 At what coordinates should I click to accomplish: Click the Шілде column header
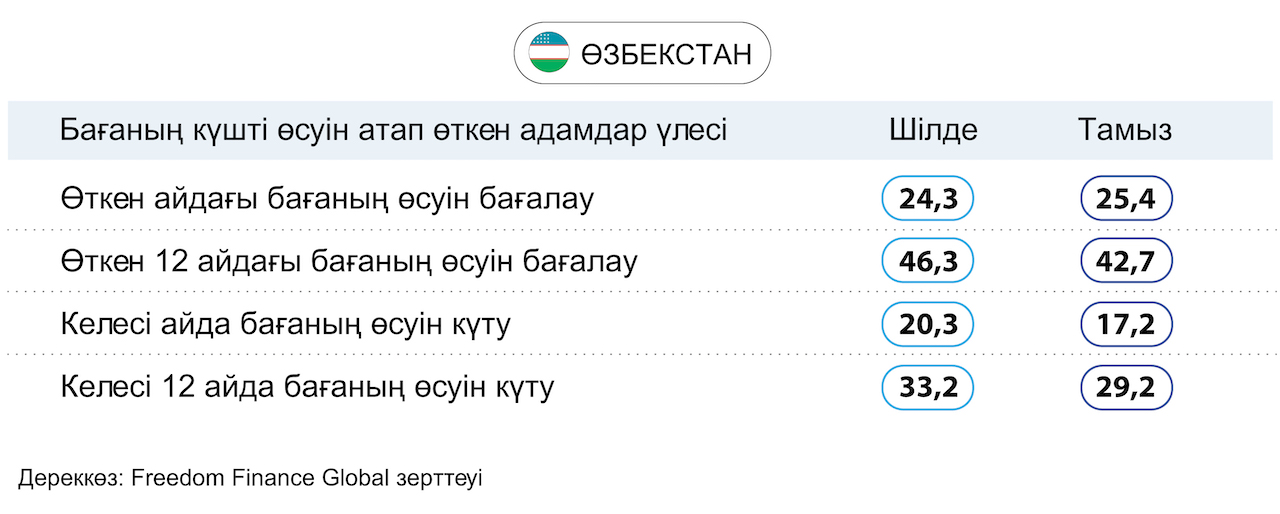[933, 131]
